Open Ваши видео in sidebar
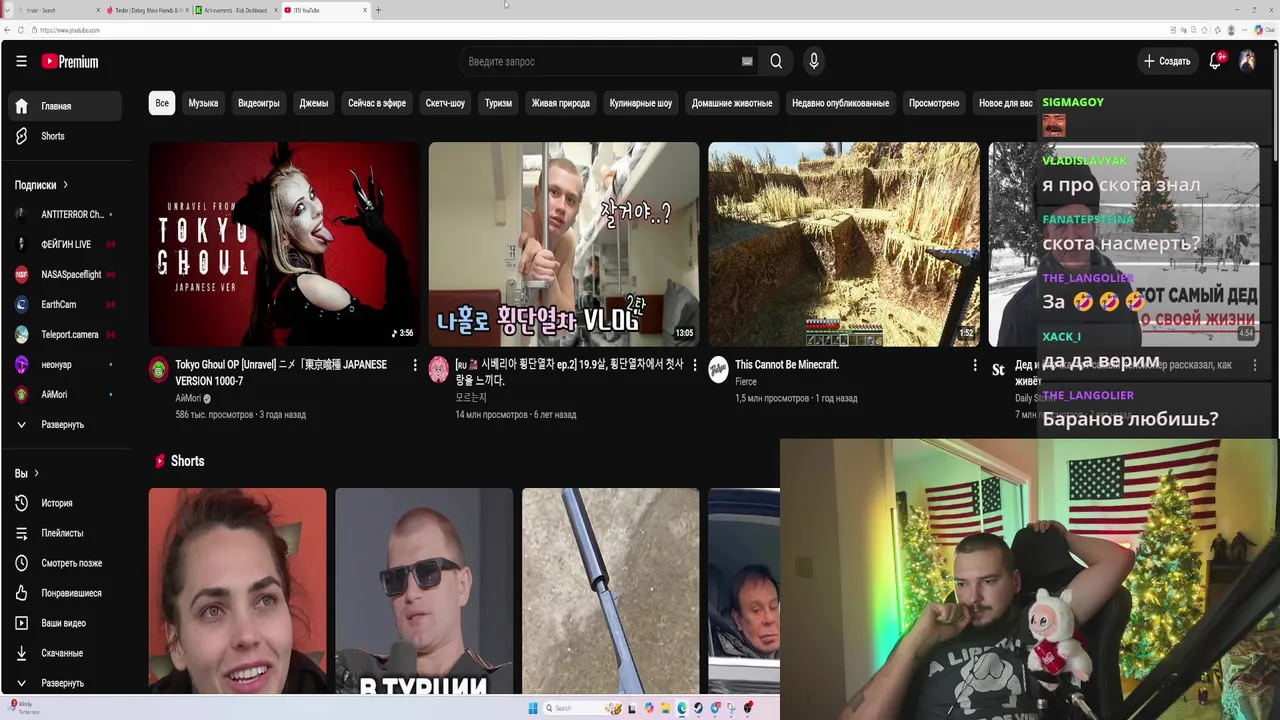The height and width of the screenshot is (720, 1280). coord(66,623)
